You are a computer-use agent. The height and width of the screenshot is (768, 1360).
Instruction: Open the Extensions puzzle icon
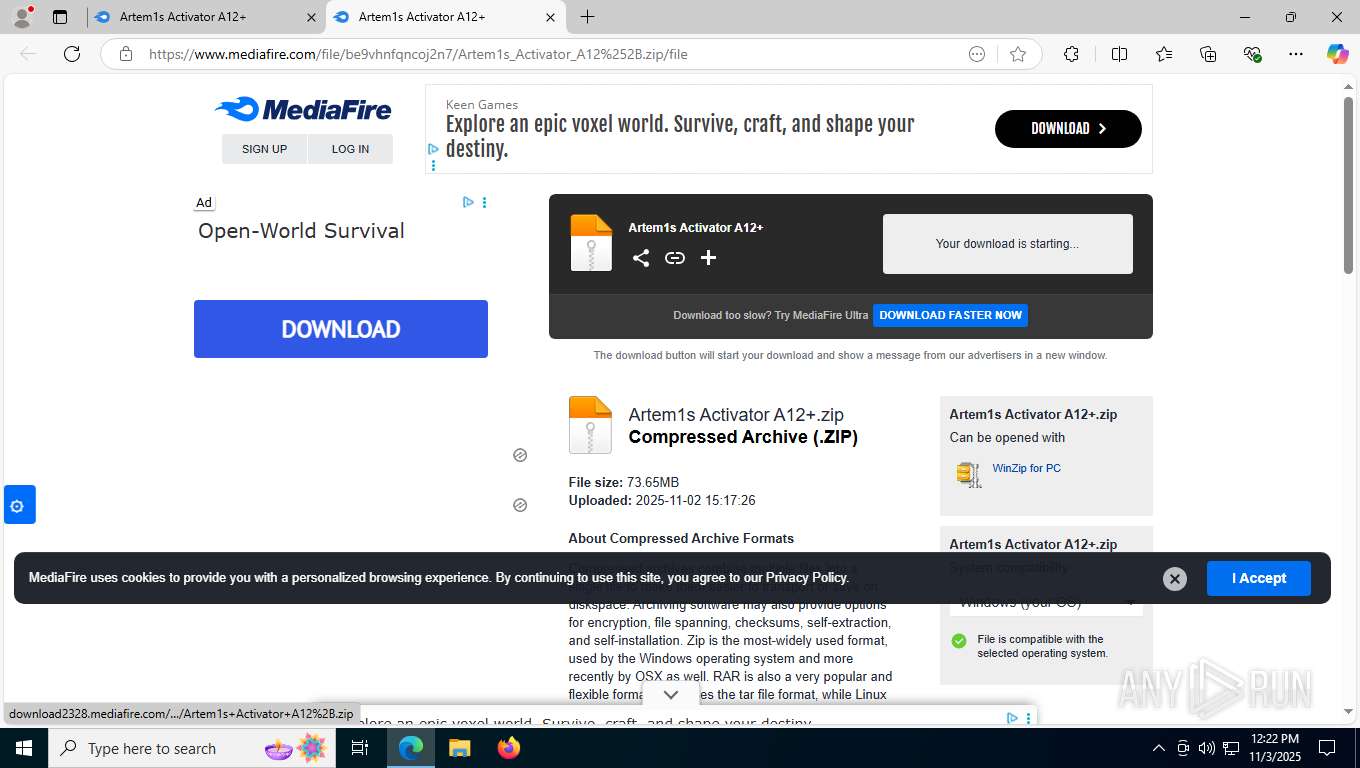(1071, 54)
